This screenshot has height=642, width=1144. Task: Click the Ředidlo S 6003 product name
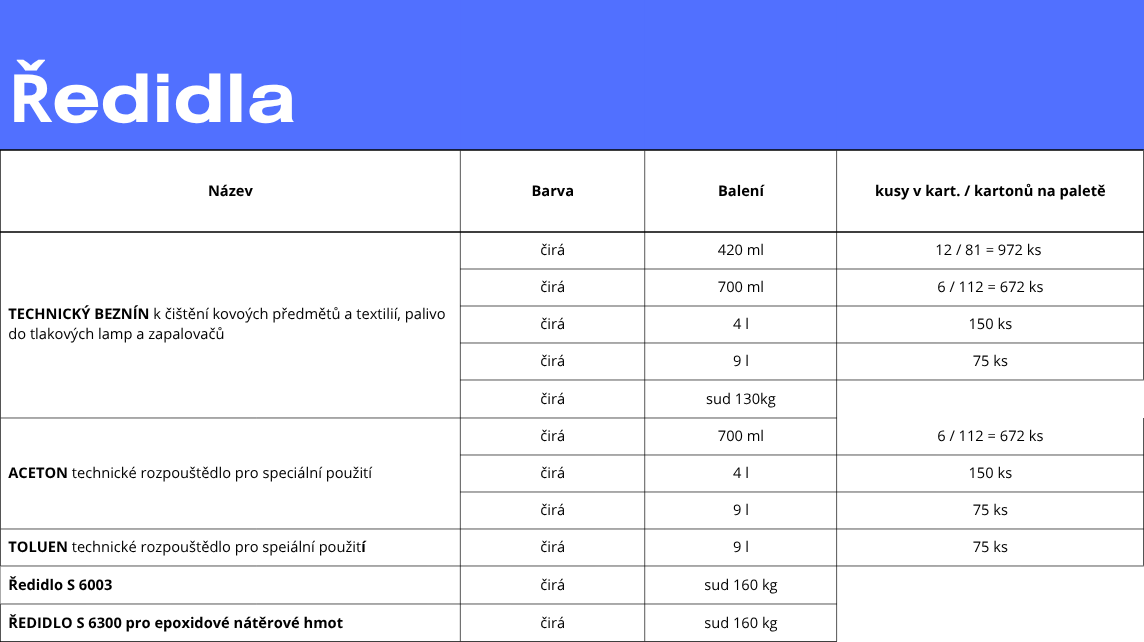[x=60, y=585]
